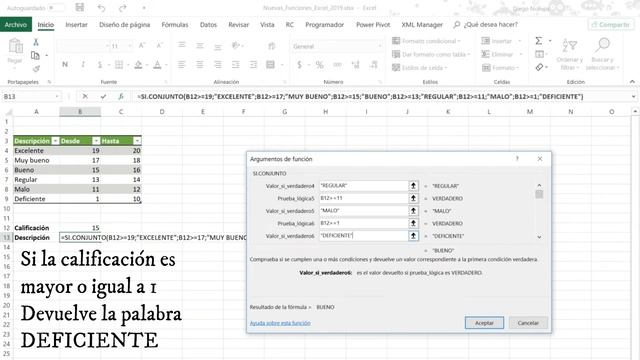Click the Cancelar button in dialog
Image resolution: width=640 pixels, height=360 pixels.
[528, 323]
